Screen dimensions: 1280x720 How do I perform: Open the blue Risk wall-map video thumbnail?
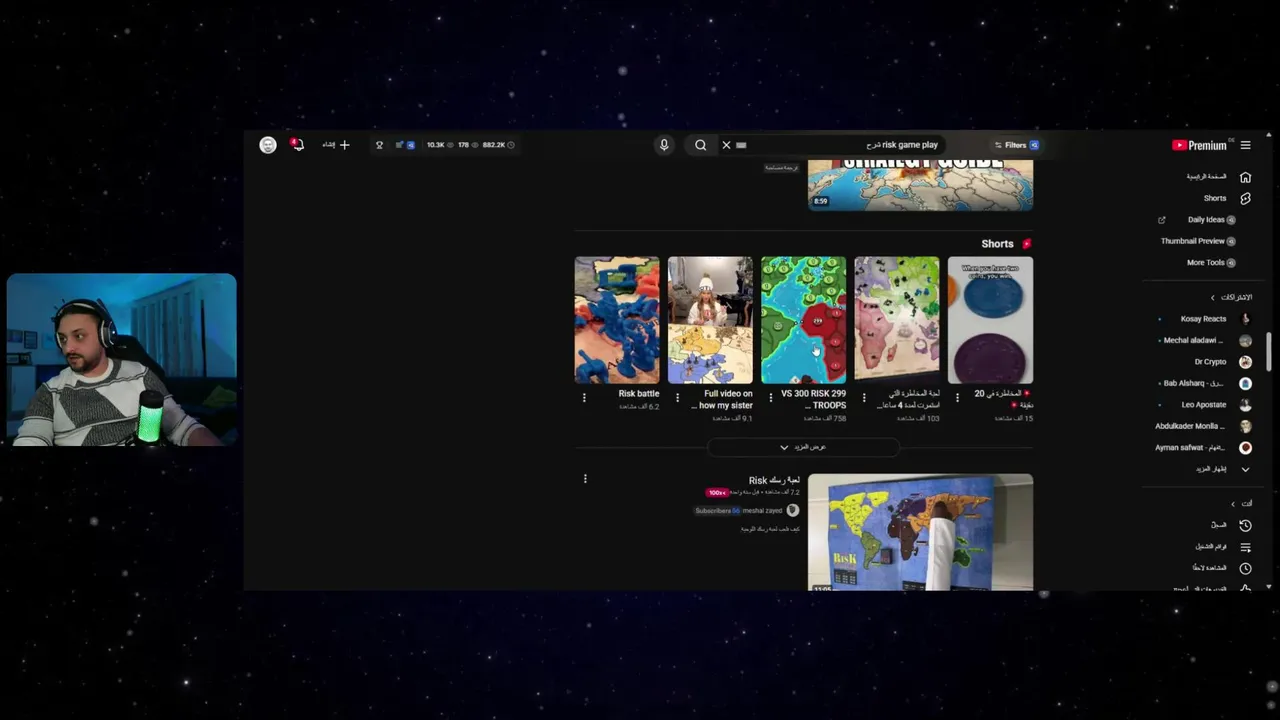click(x=920, y=532)
